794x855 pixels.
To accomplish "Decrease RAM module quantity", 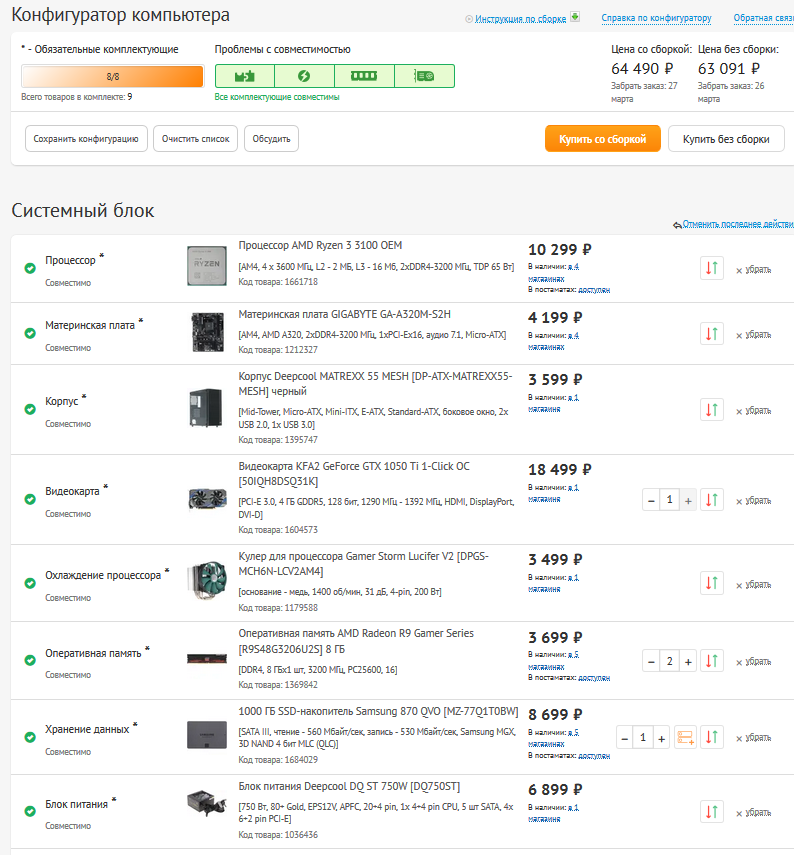I will [x=651, y=661].
